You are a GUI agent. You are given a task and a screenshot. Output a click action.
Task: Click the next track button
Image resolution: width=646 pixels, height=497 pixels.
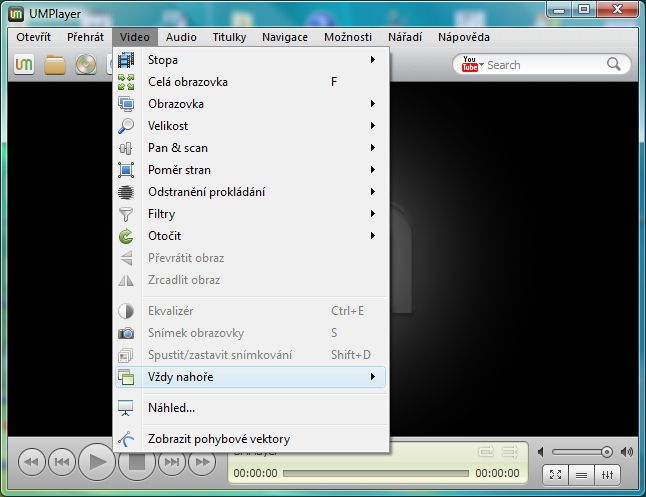pos(172,462)
